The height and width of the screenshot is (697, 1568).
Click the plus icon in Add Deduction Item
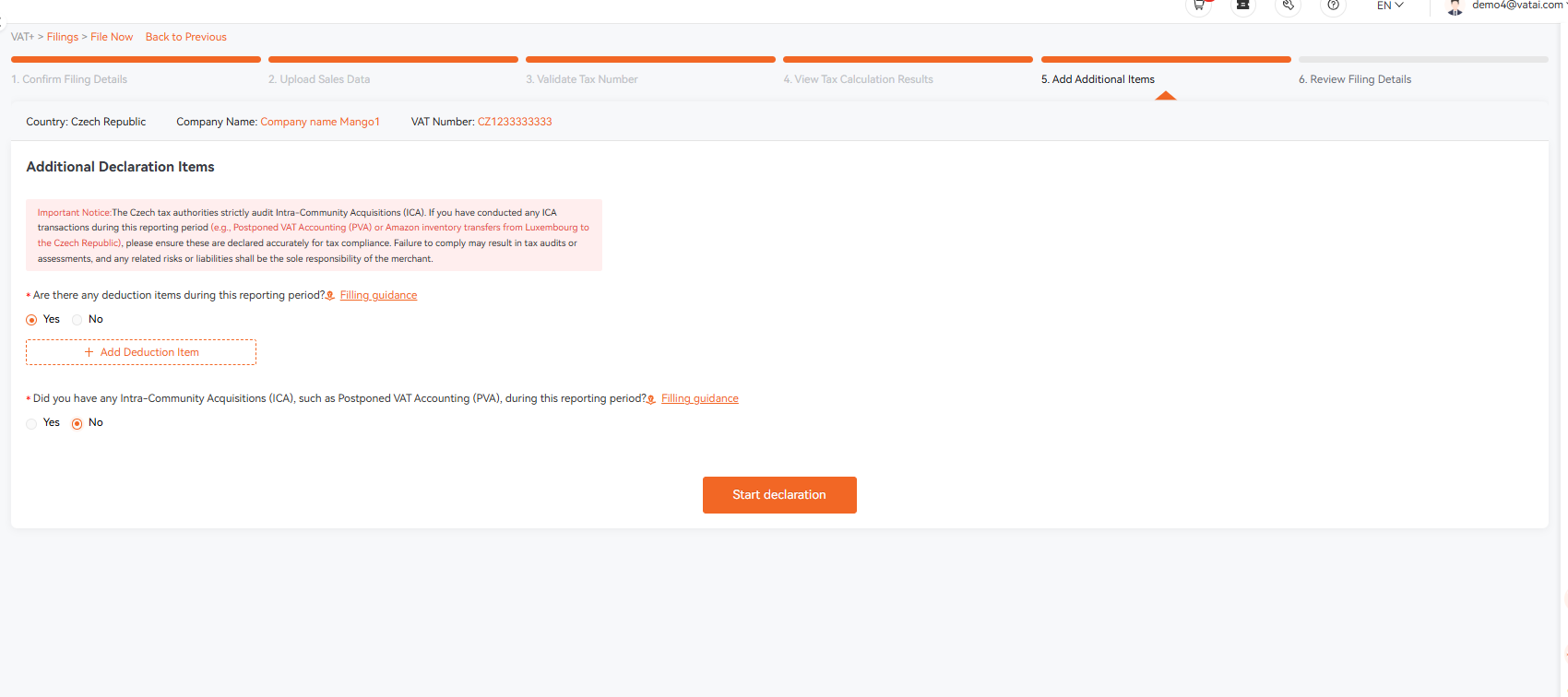pyautogui.click(x=89, y=352)
